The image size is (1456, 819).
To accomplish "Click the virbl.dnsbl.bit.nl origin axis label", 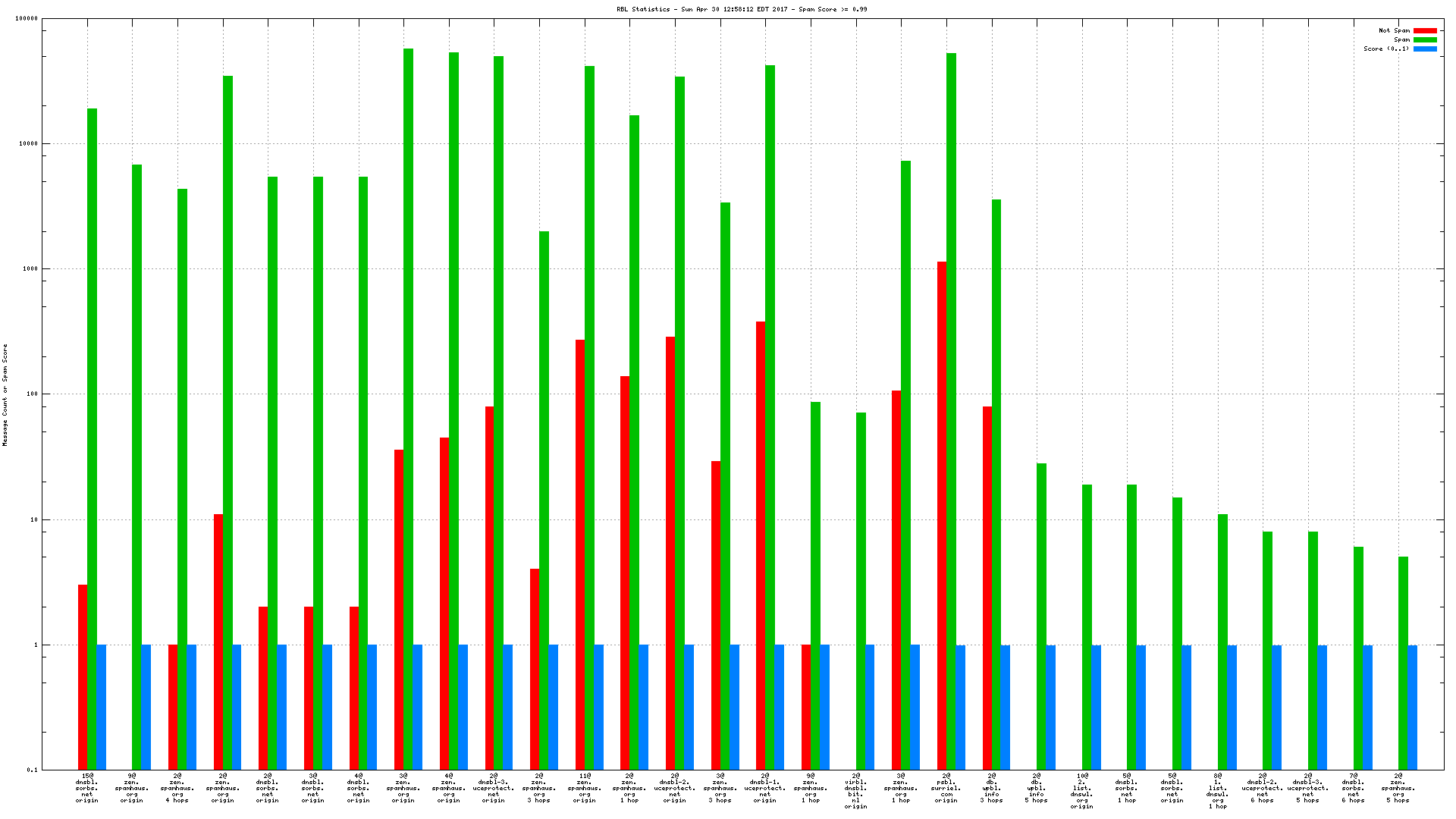I will [855, 791].
